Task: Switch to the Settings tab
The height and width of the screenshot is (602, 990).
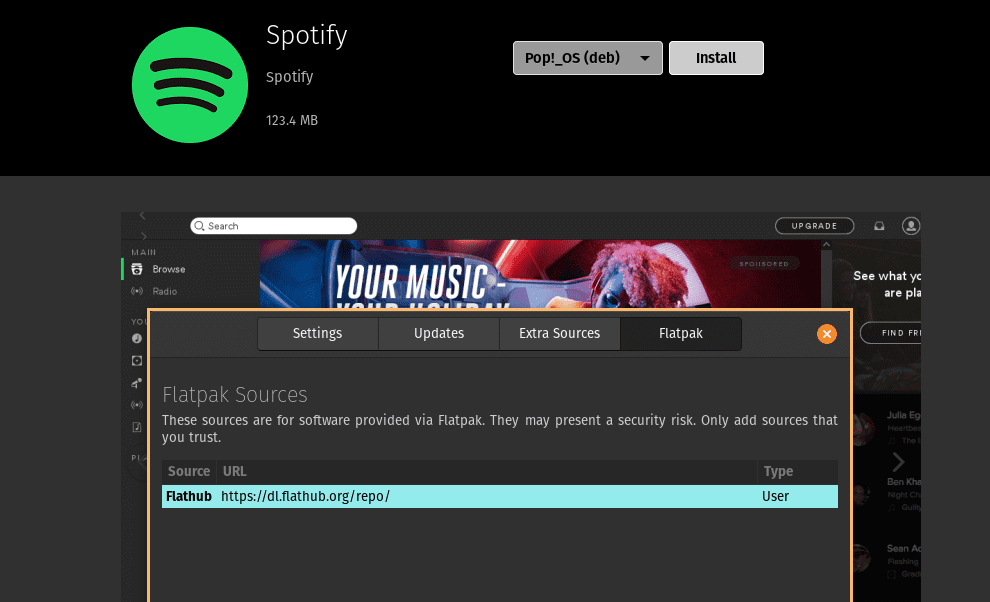Action: pos(317,334)
